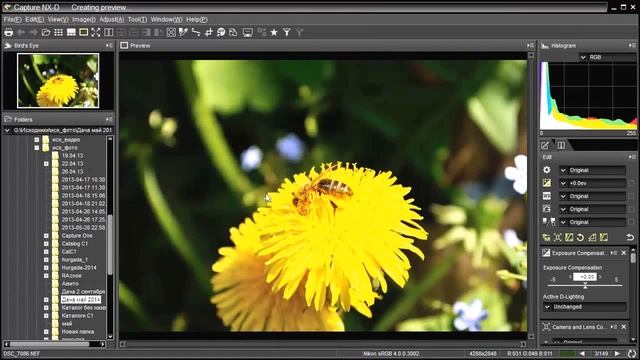The height and width of the screenshot is (360, 640).
Task: Click the exposure compensation icon in Edit
Action: (547, 183)
